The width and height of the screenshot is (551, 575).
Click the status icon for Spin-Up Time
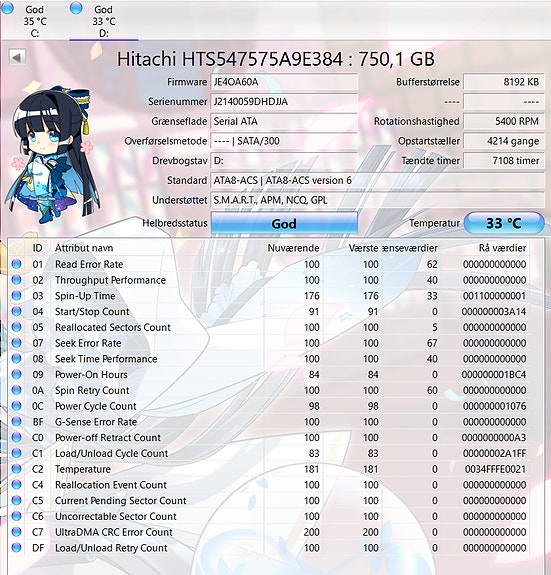tap(16, 296)
